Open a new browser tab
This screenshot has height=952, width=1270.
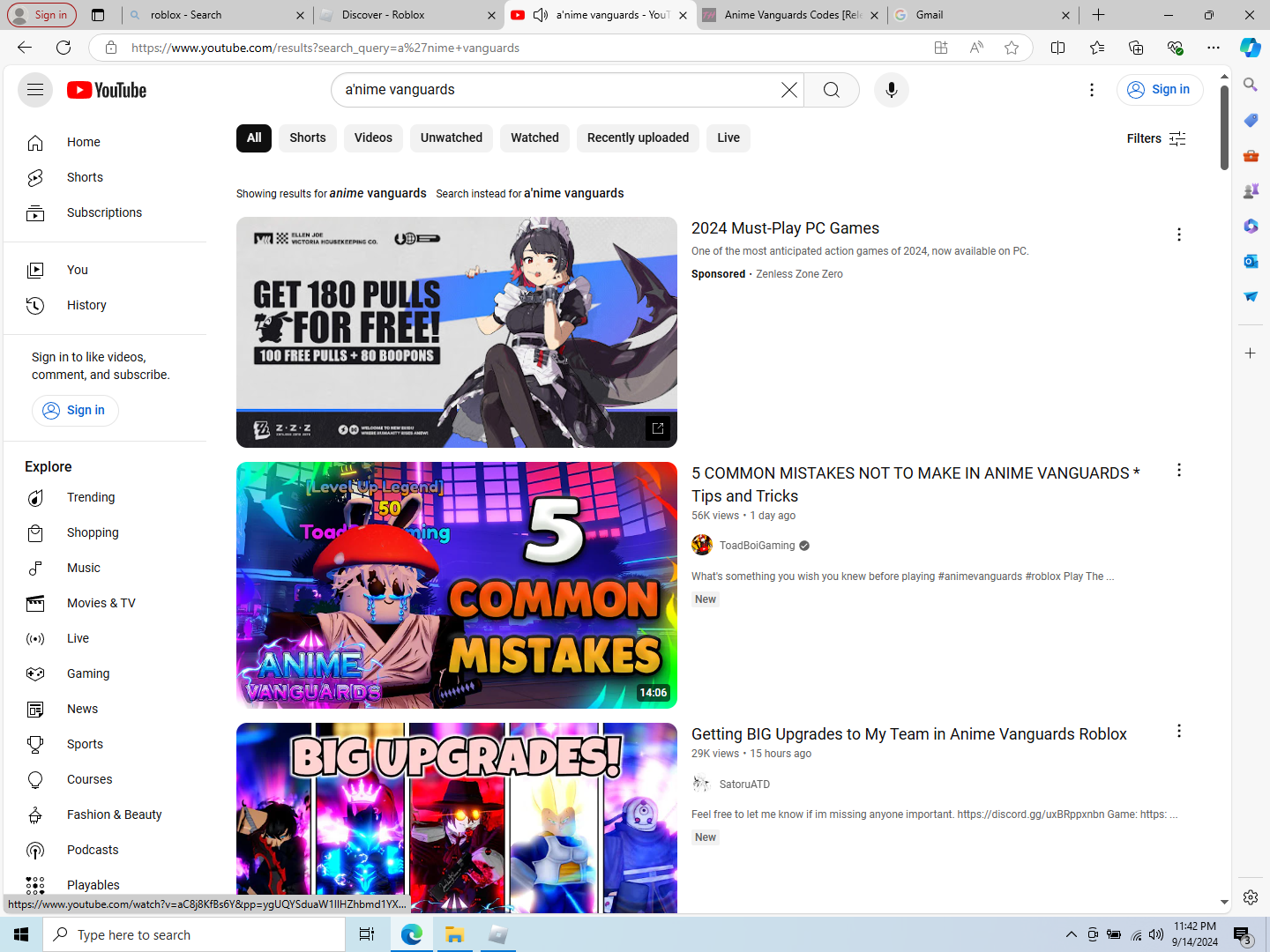click(x=1098, y=15)
